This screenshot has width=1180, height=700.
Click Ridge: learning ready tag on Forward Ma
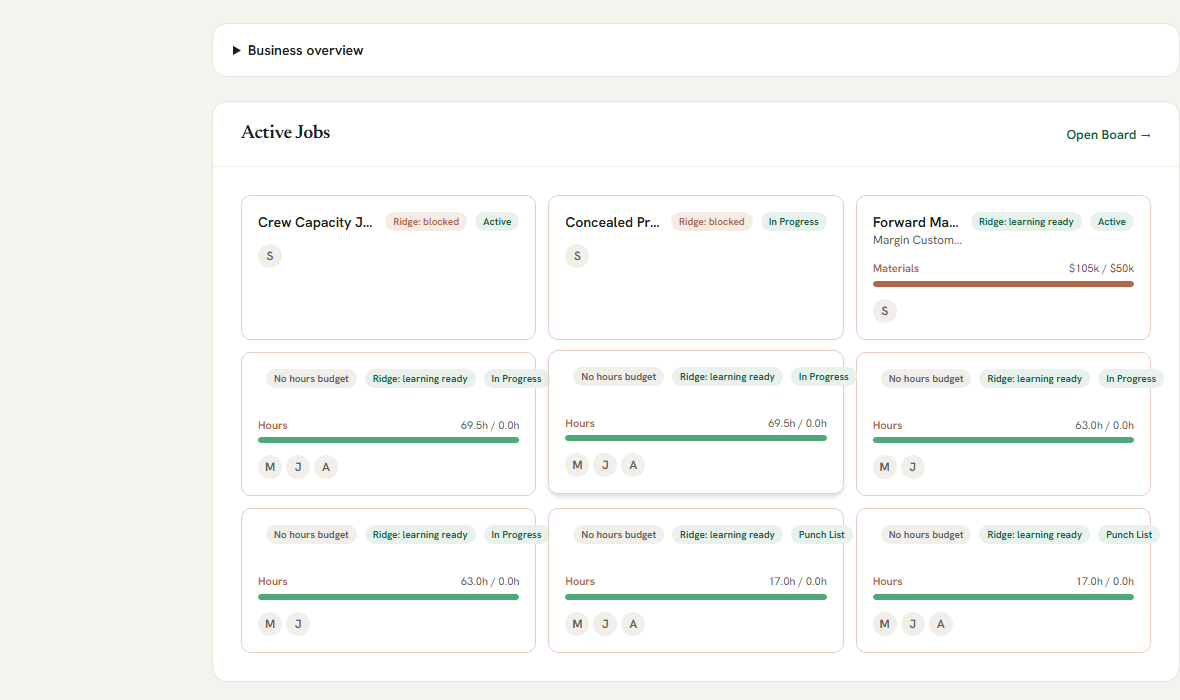pyautogui.click(x=1026, y=222)
